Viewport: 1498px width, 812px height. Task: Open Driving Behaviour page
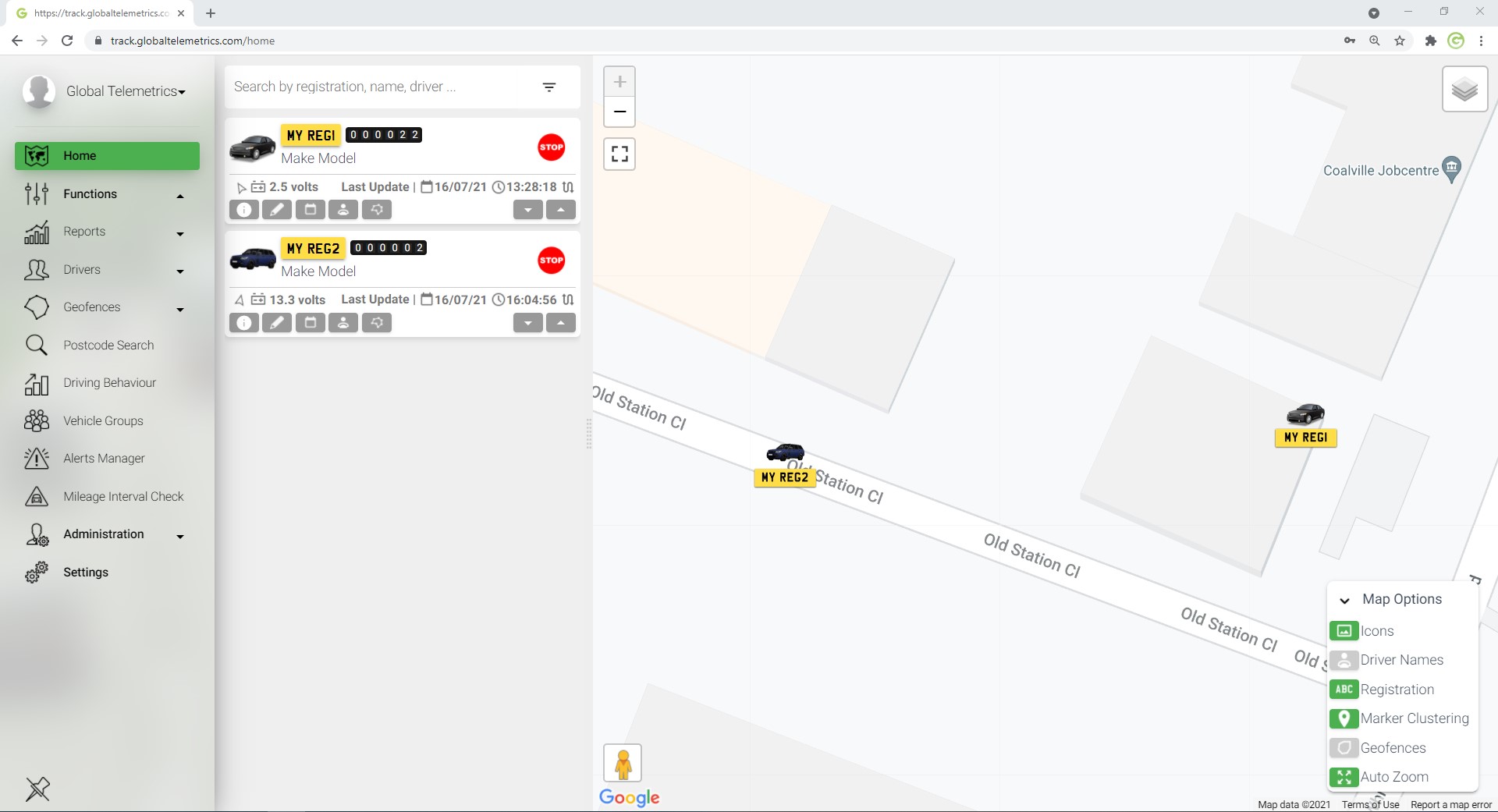coord(109,383)
